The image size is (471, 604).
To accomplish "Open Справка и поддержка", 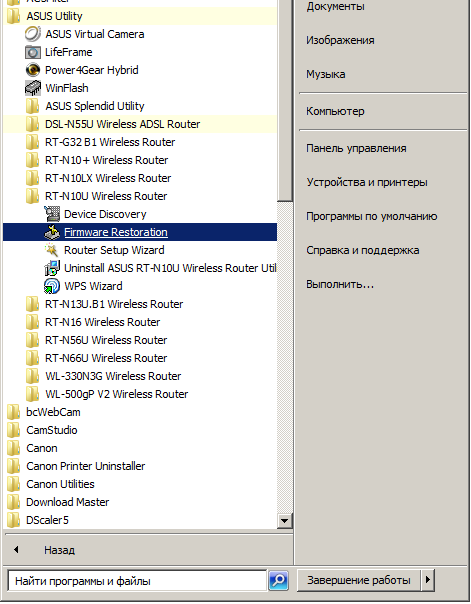I will [362, 250].
